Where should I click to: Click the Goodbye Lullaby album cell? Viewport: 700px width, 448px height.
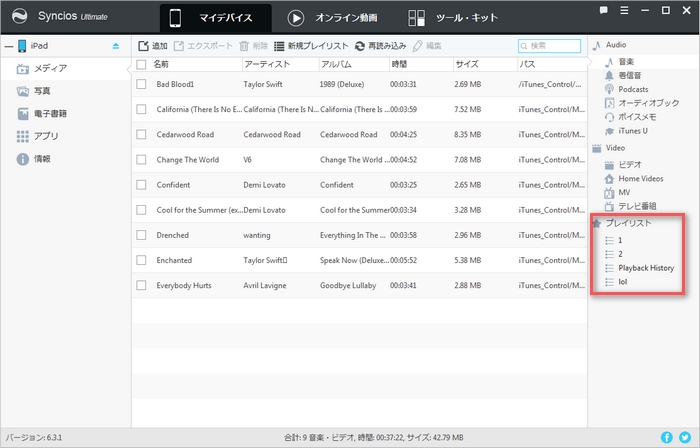(x=348, y=285)
